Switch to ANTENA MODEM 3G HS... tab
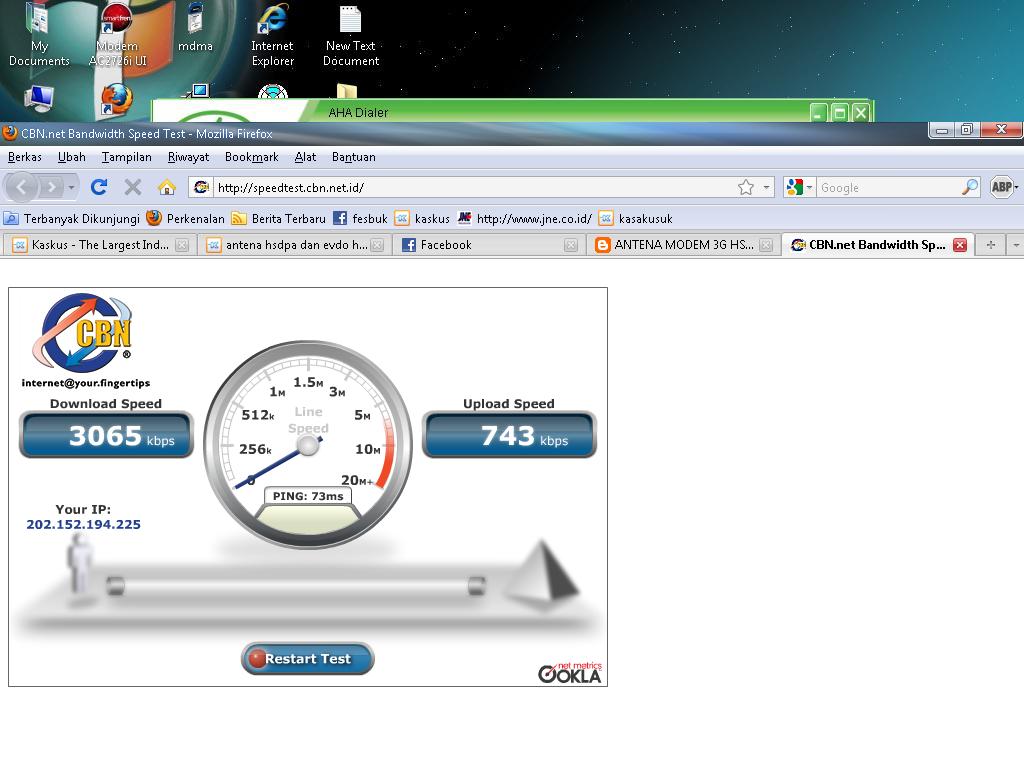 click(x=684, y=245)
